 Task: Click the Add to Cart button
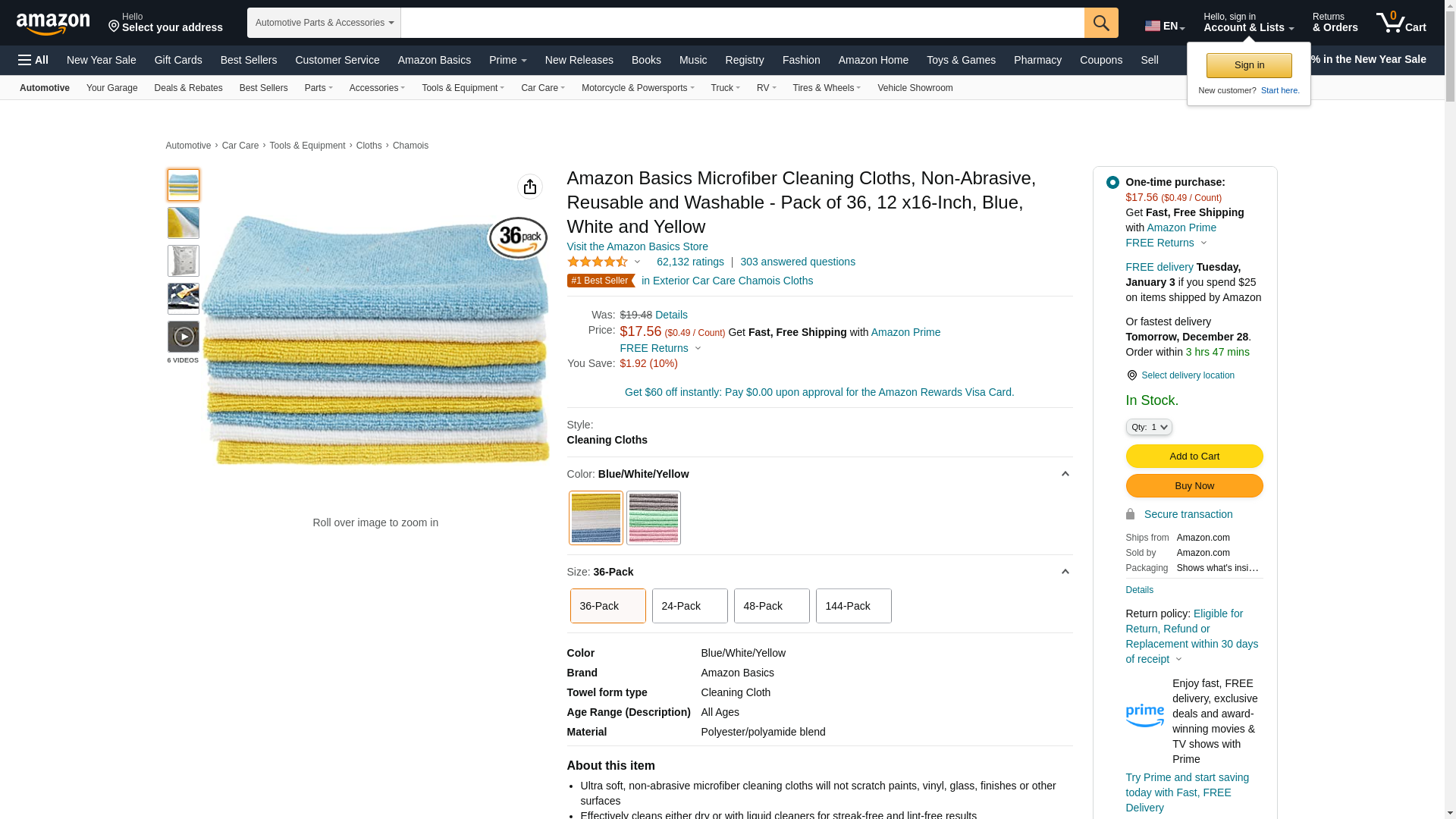click(1194, 457)
